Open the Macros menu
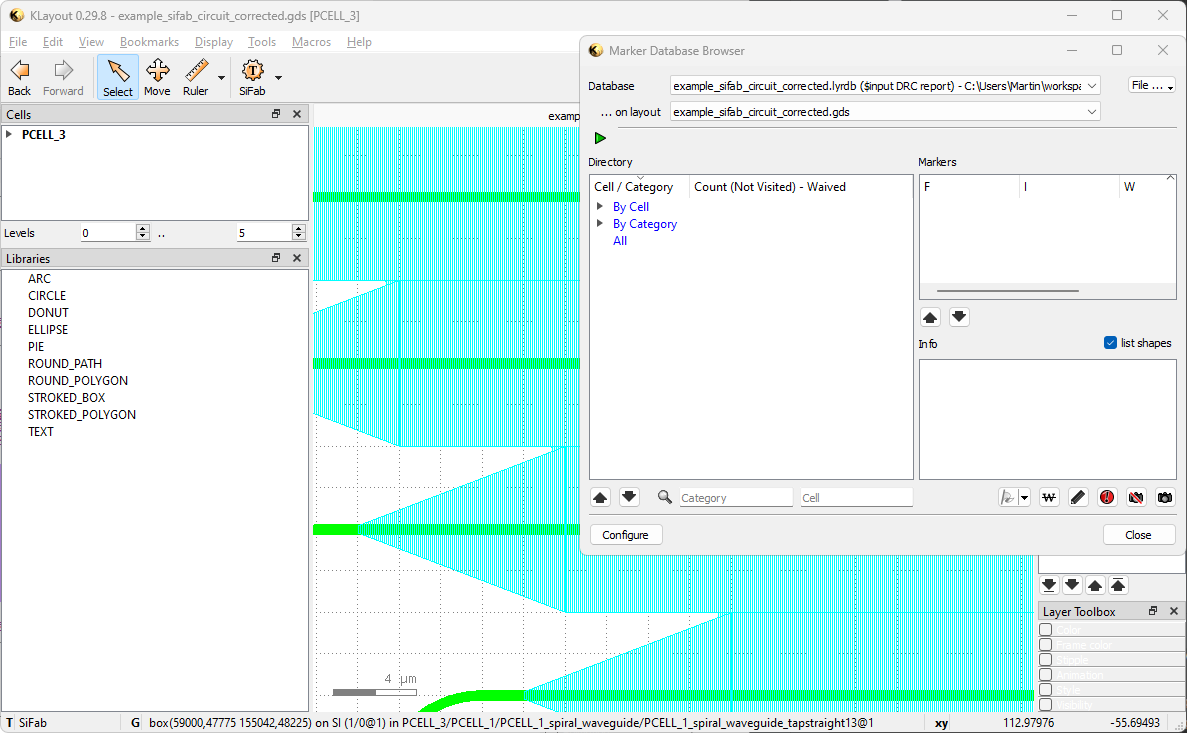Viewport: 1187px width, 733px height. [311, 42]
